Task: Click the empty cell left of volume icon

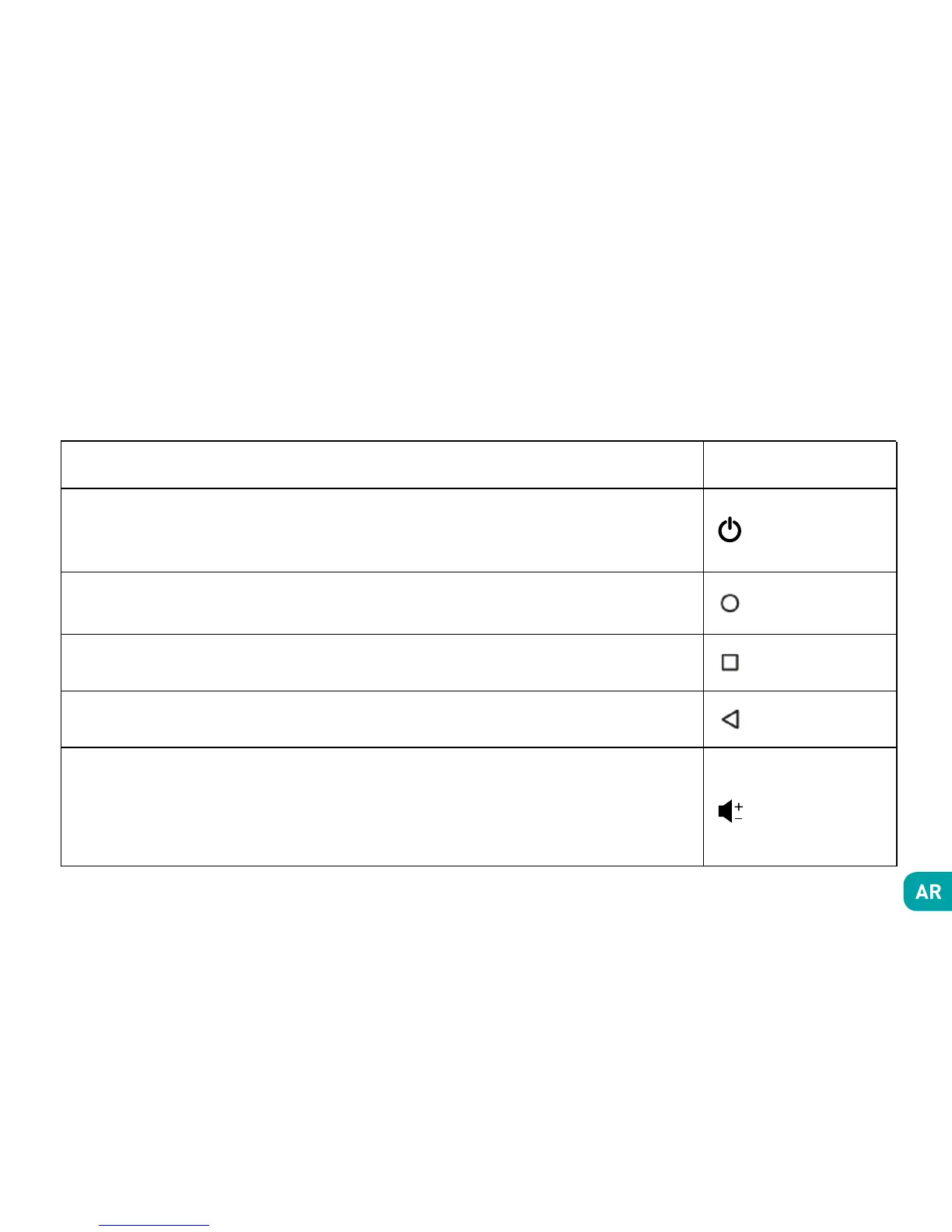Action: point(382,807)
